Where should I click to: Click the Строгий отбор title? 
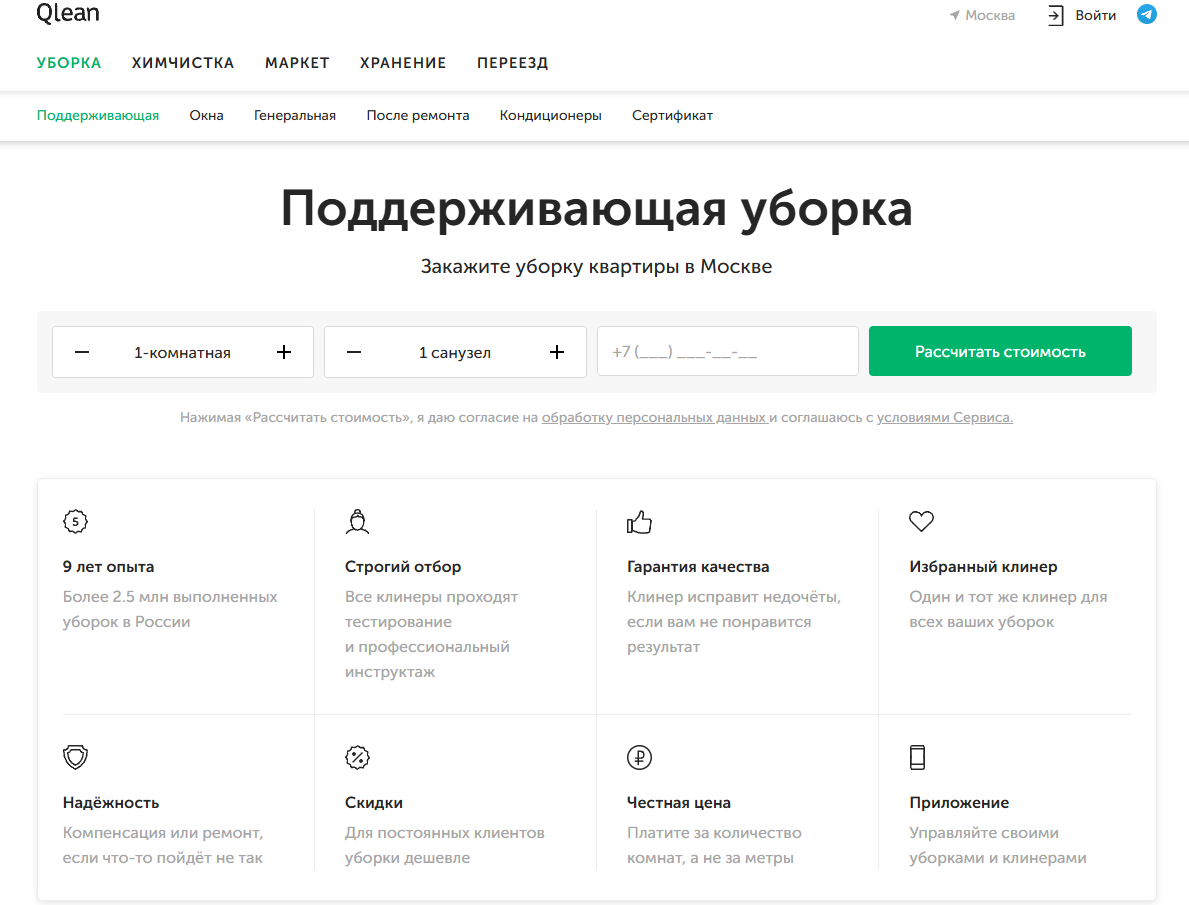pos(403,567)
